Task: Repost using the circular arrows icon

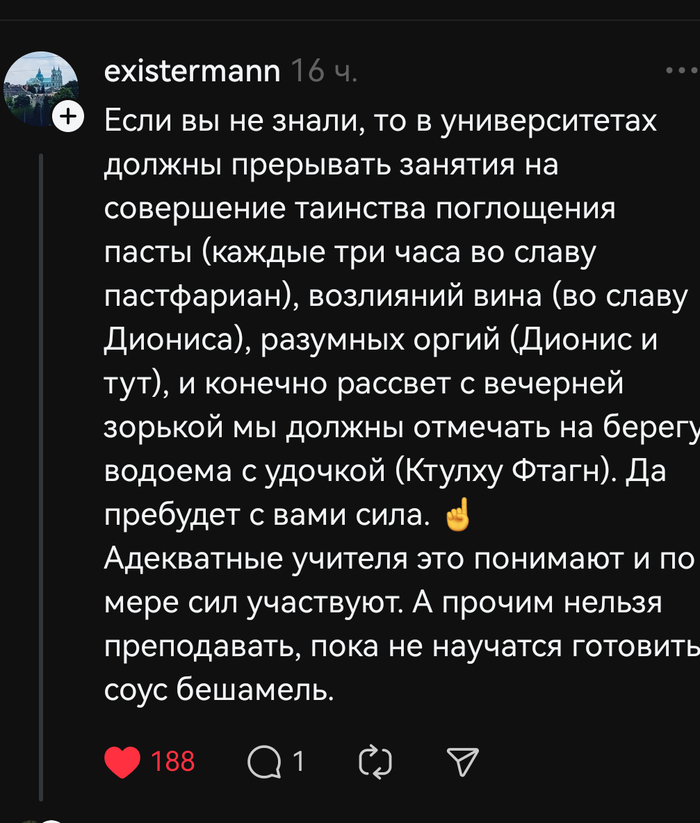Action: 374,762
